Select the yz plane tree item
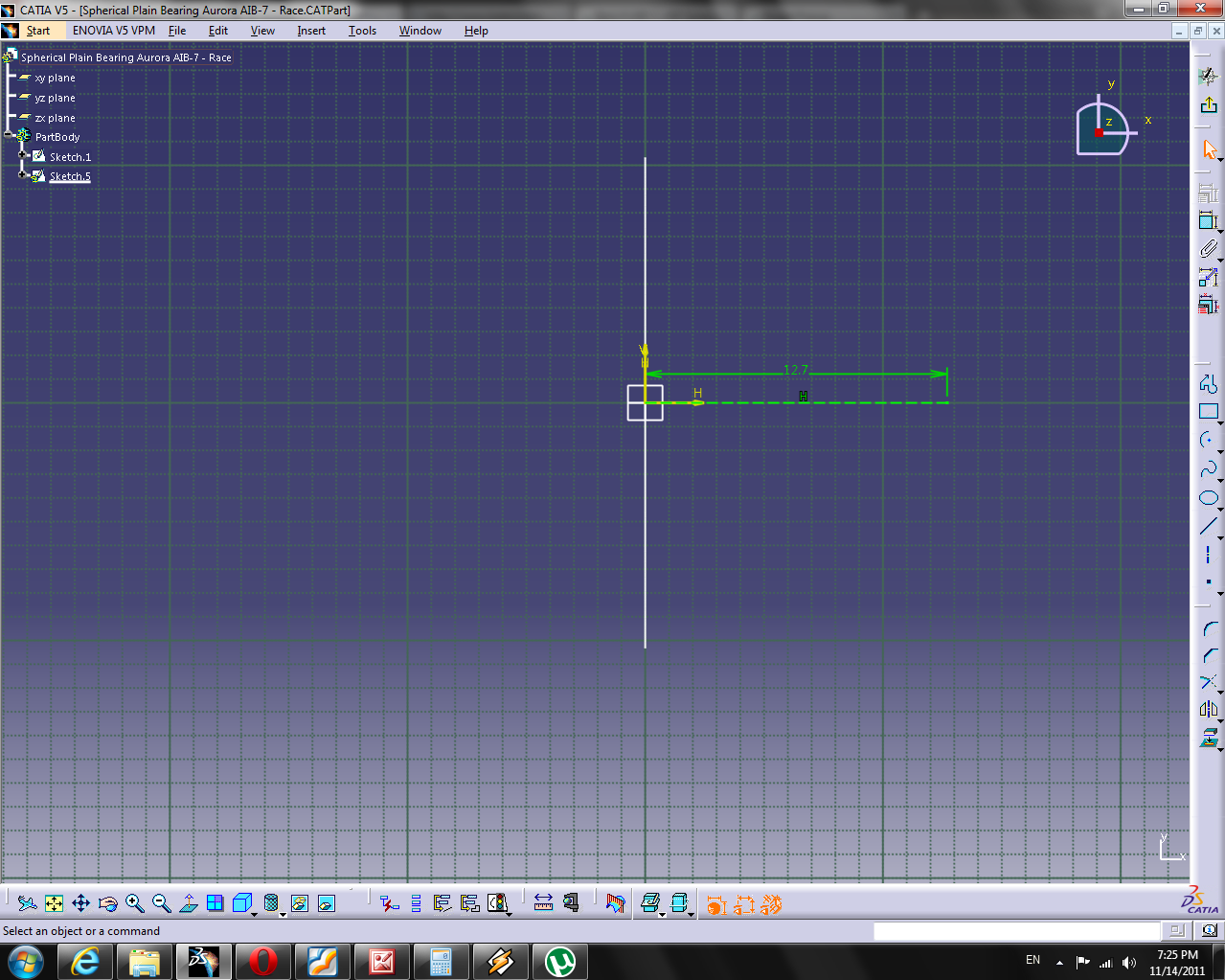This screenshot has height=980, width=1225. (55, 98)
